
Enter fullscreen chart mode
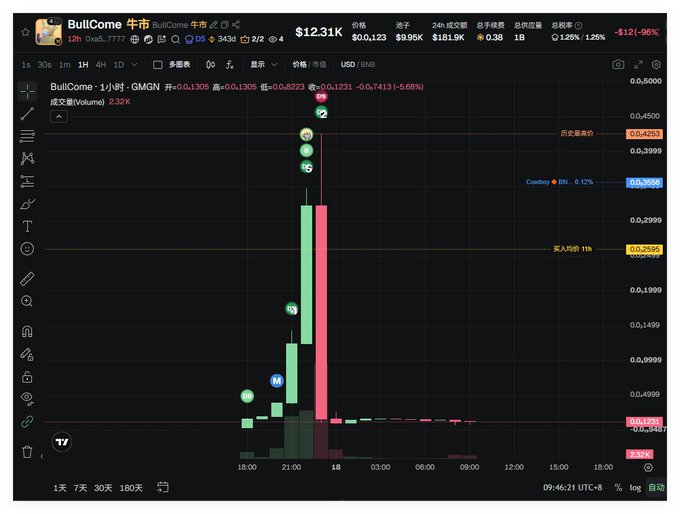(x=638, y=65)
